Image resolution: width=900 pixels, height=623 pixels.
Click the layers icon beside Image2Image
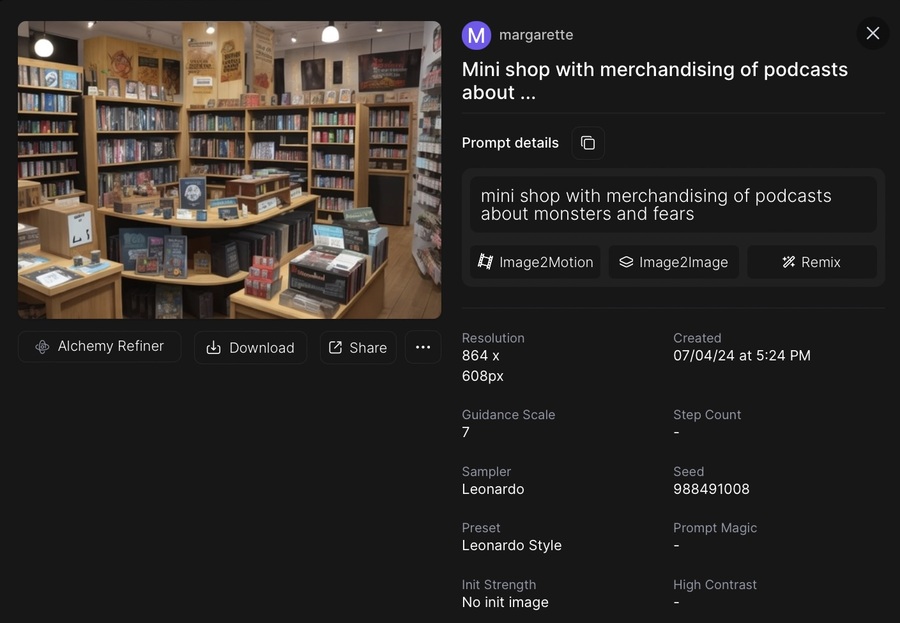[626, 262]
